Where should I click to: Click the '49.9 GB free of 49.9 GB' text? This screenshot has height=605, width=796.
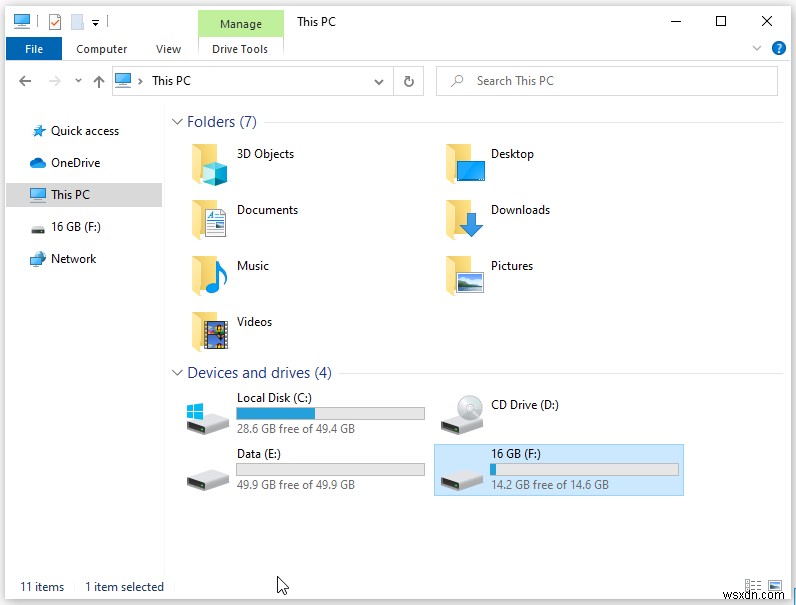point(296,485)
